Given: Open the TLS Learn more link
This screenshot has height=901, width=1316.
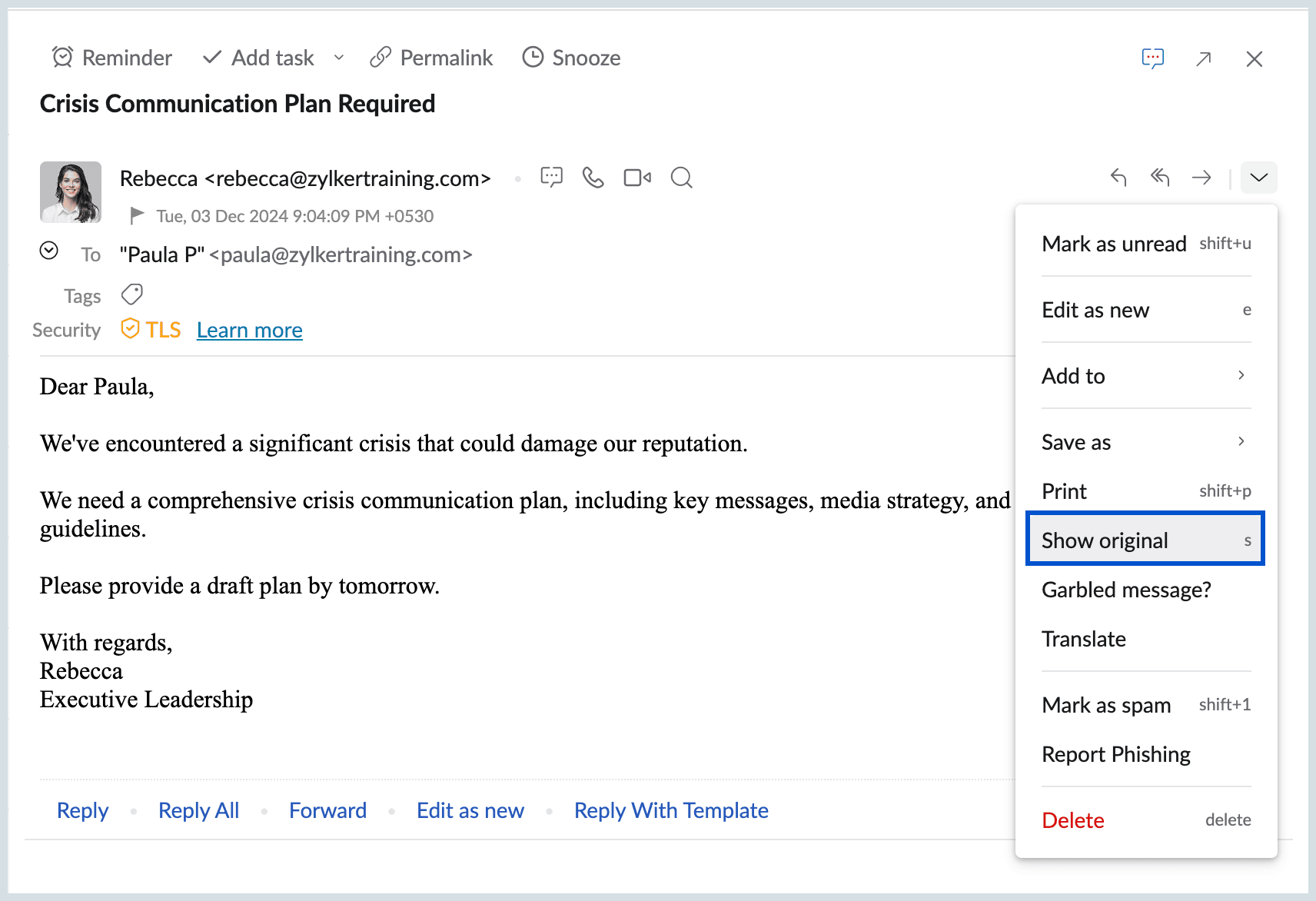Looking at the screenshot, I should pyautogui.click(x=250, y=330).
